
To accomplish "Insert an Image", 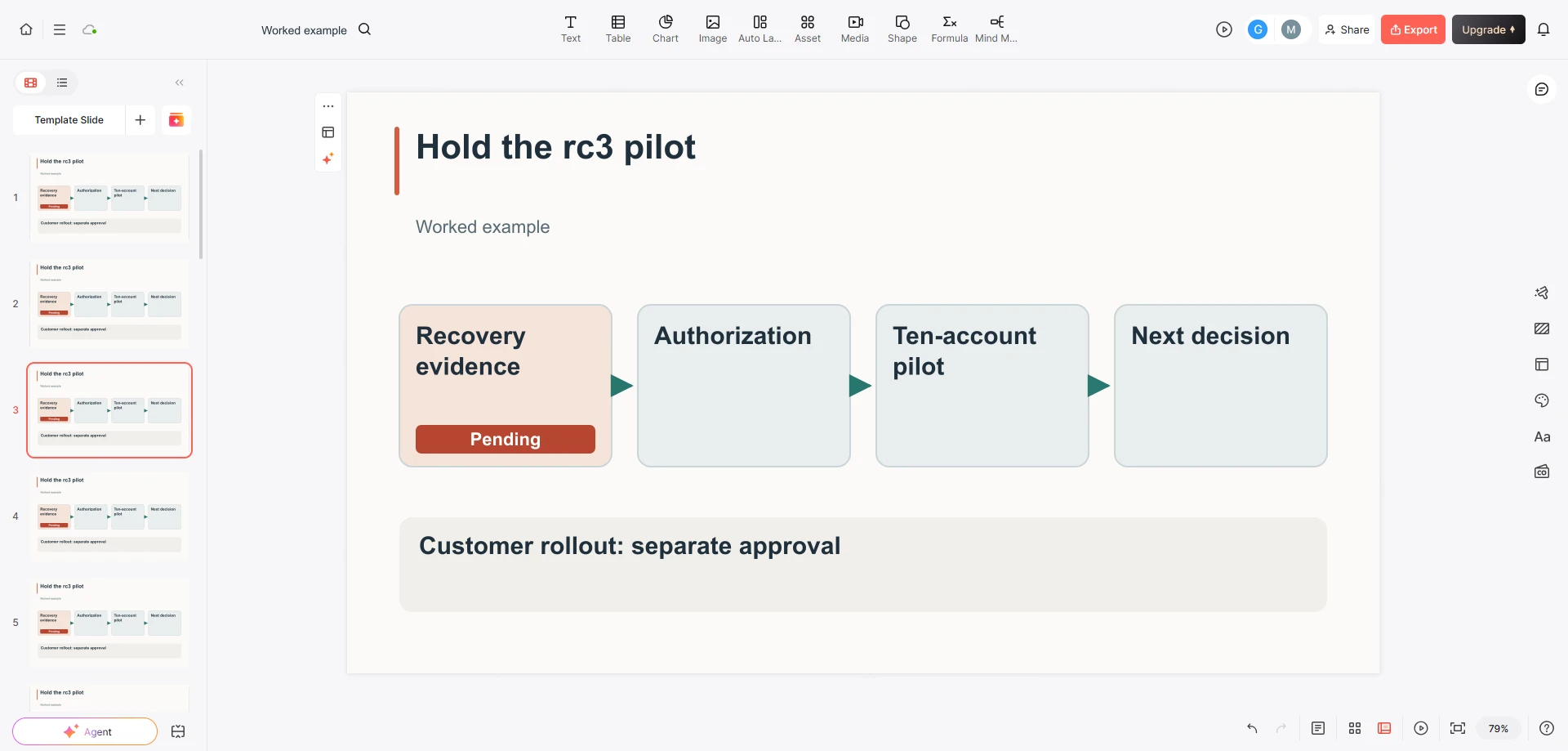I will pos(713,29).
